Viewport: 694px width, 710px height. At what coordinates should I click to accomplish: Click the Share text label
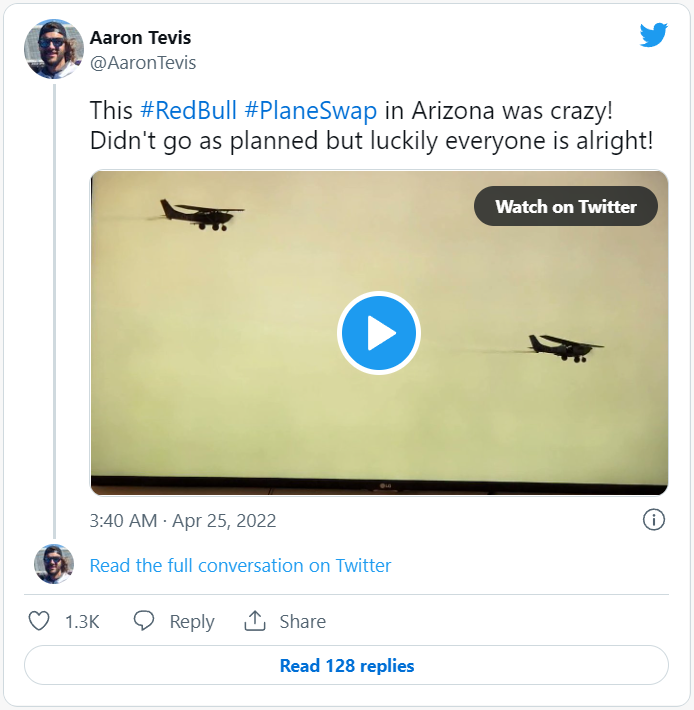click(x=302, y=622)
